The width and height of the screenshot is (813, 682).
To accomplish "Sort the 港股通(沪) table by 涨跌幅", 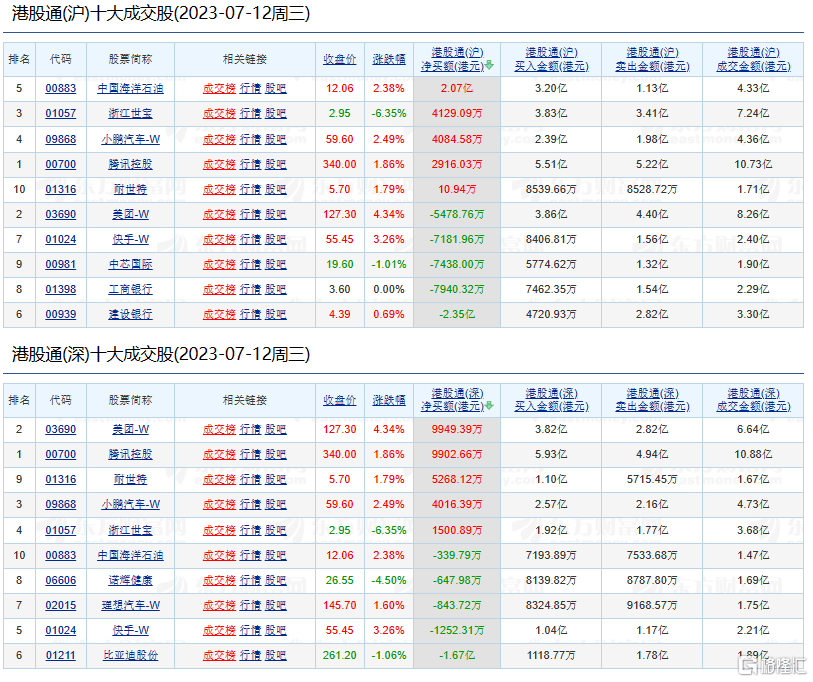I will click(x=389, y=60).
